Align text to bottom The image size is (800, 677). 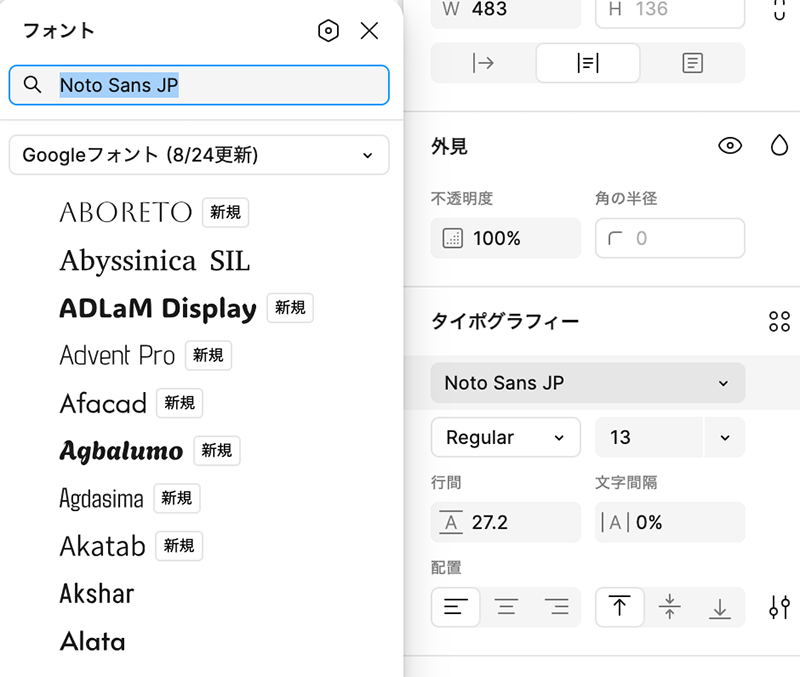point(720,607)
